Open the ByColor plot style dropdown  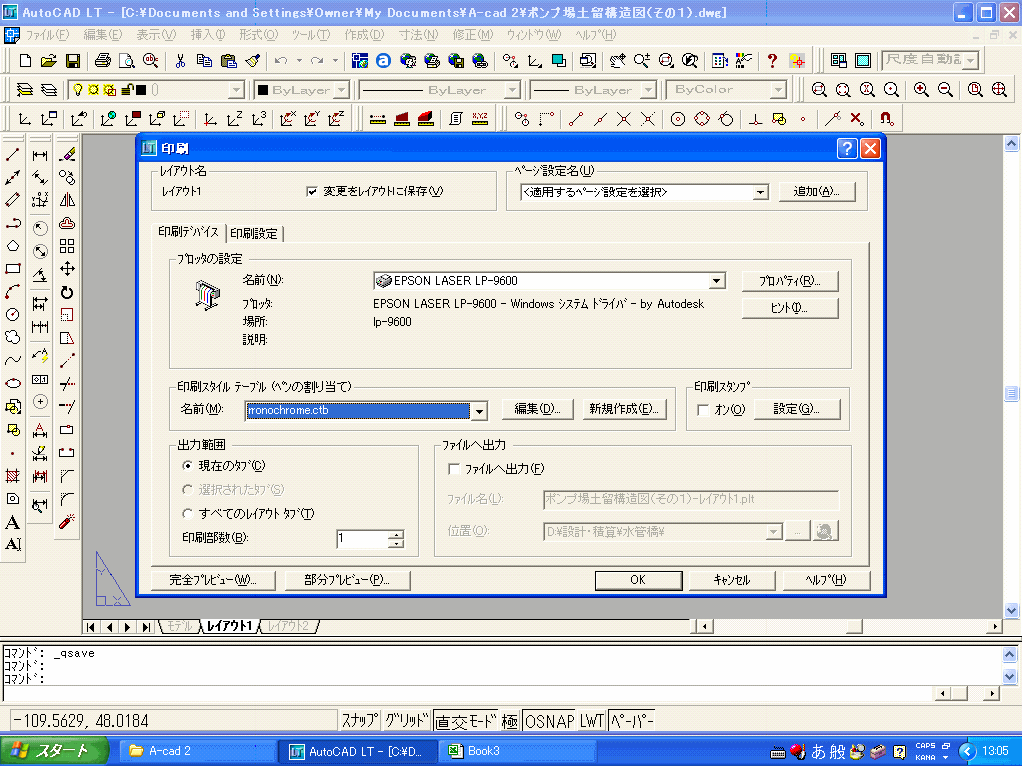pyautogui.click(x=778, y=89)
